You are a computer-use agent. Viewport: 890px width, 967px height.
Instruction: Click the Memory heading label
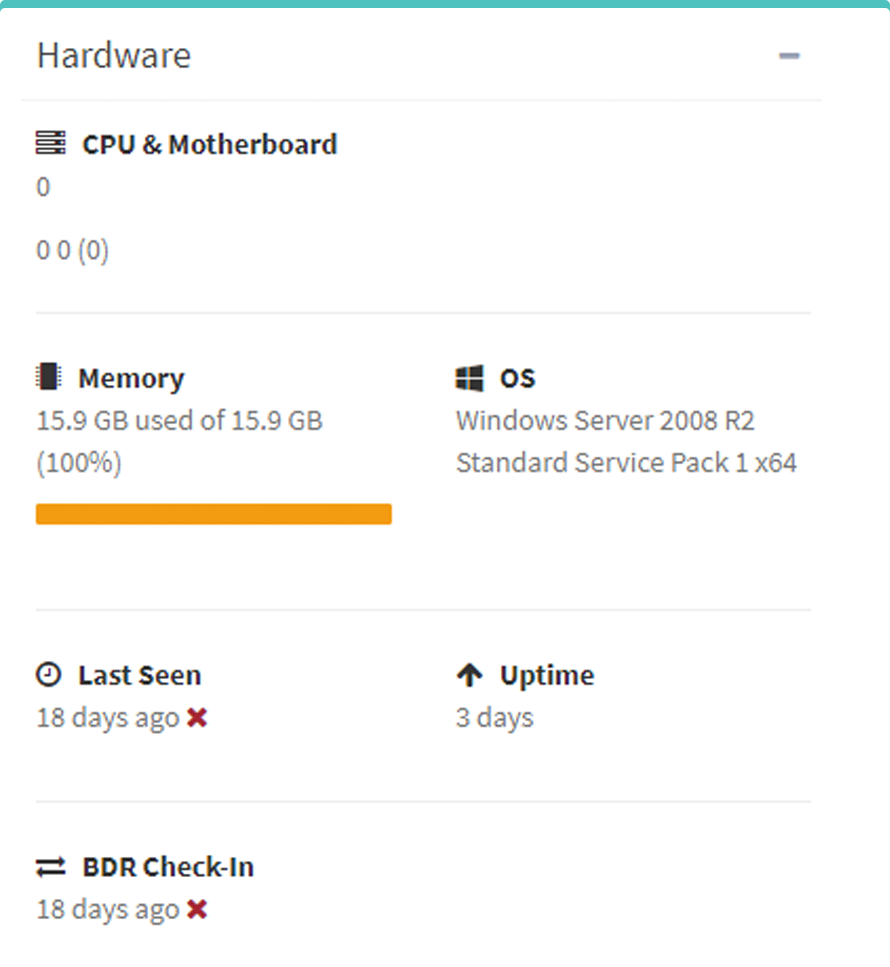tap(131, 379)
